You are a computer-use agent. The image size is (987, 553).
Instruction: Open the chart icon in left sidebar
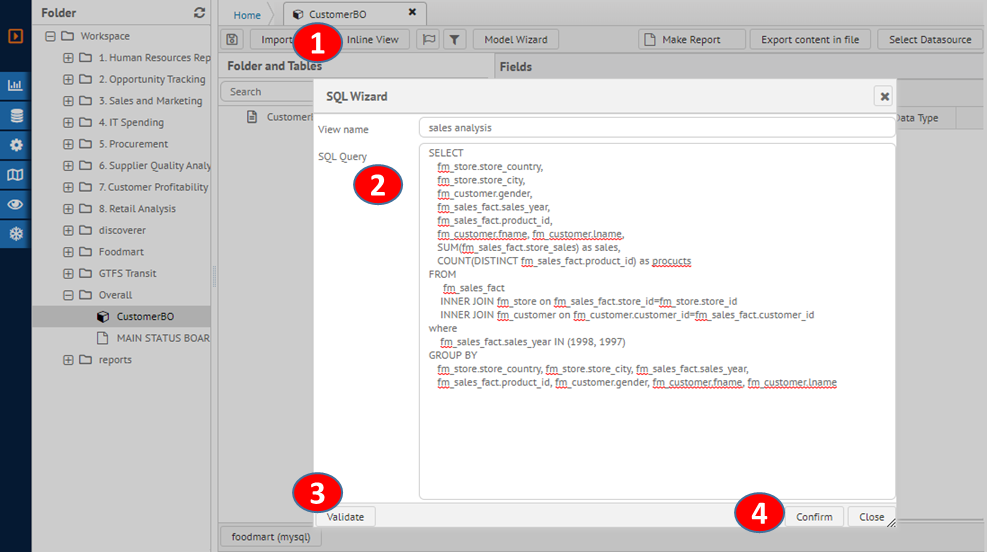pyautogui.click(x=16, y=85)
